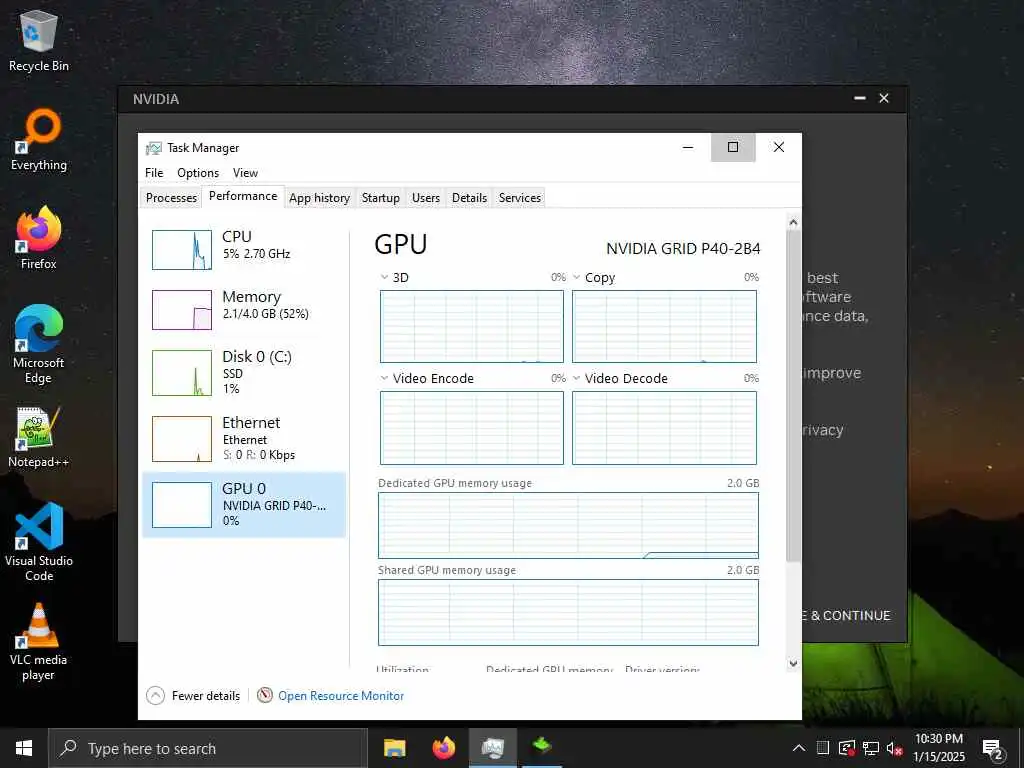Click the taskbar search box
1024x768 pixels.
208,748
